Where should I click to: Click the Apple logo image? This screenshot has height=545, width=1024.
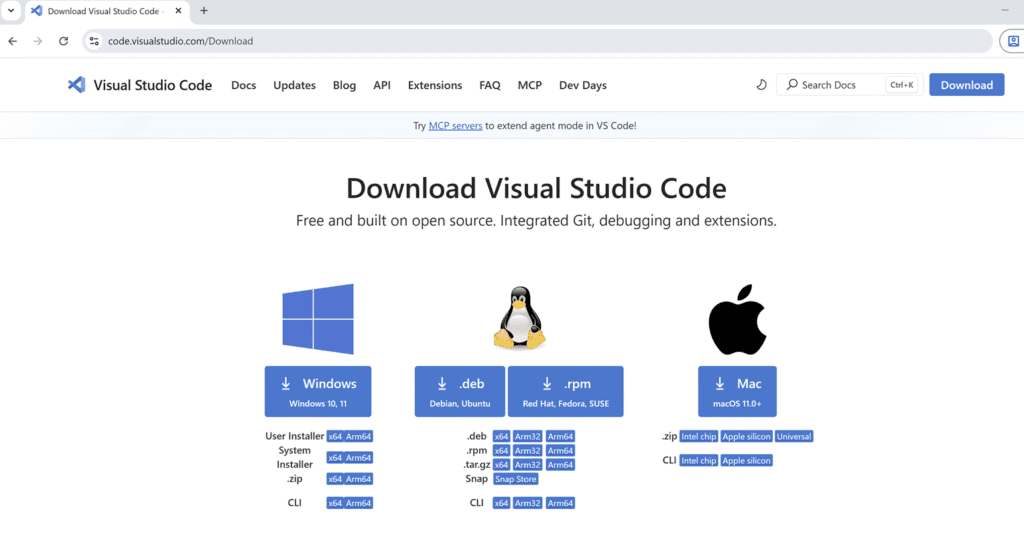point(737,319)
